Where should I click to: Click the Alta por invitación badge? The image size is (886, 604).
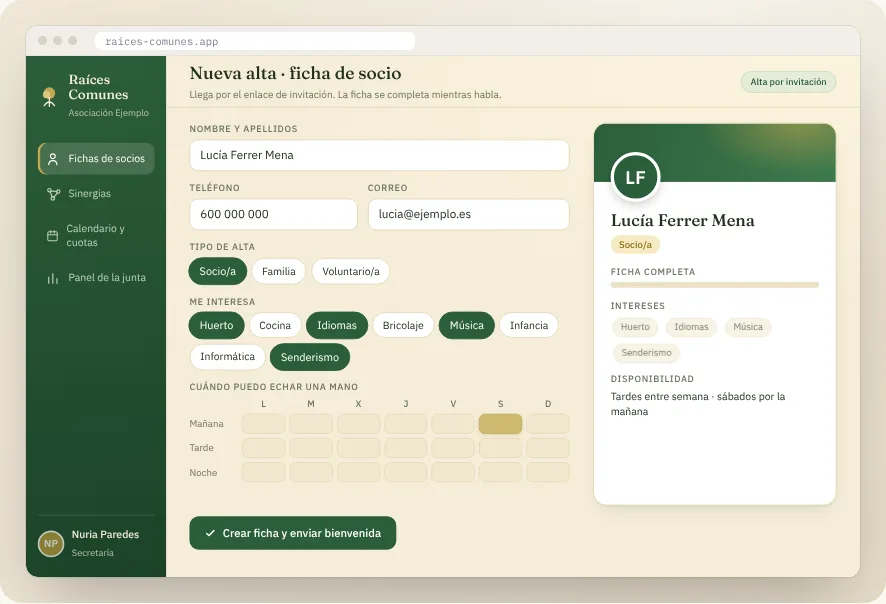(x=788, y=82)
